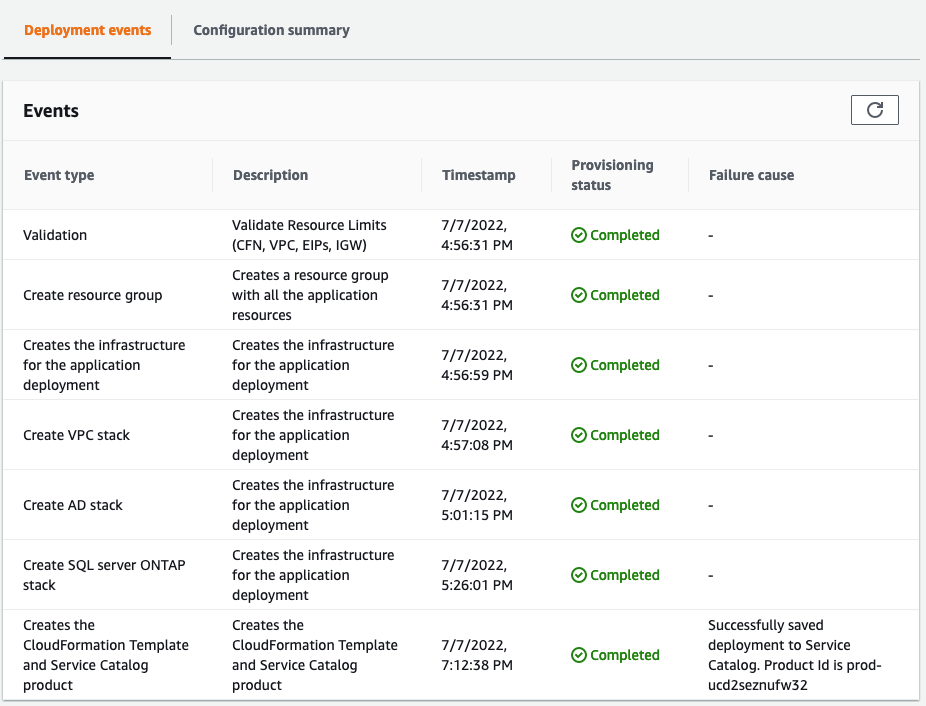
Task: Click the Timestamp column header to sort
Action: pos(478,175)
